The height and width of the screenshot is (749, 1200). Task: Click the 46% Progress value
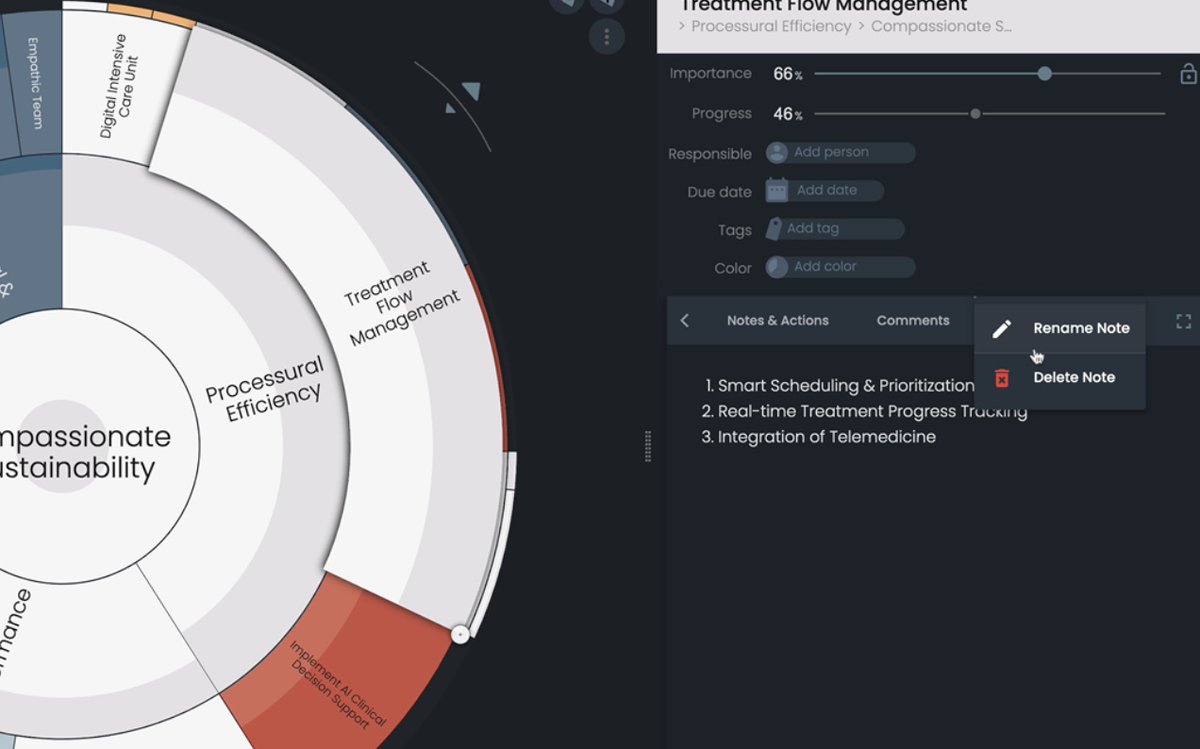[x=787, y=114]
